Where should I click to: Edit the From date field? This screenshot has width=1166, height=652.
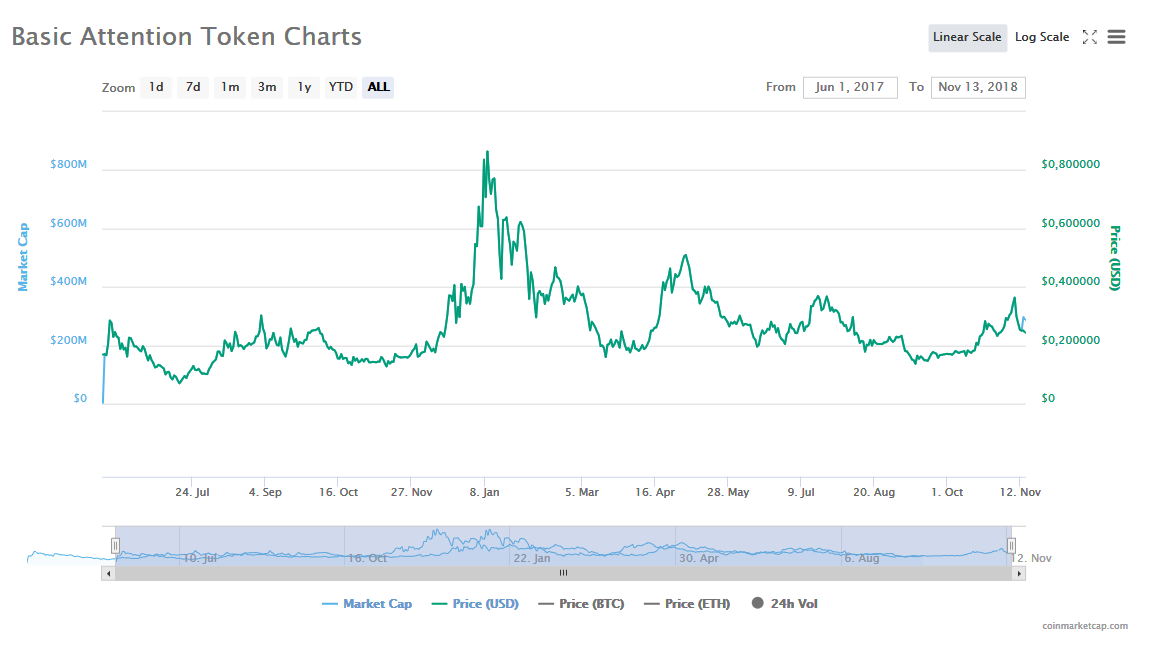(850, 87)
